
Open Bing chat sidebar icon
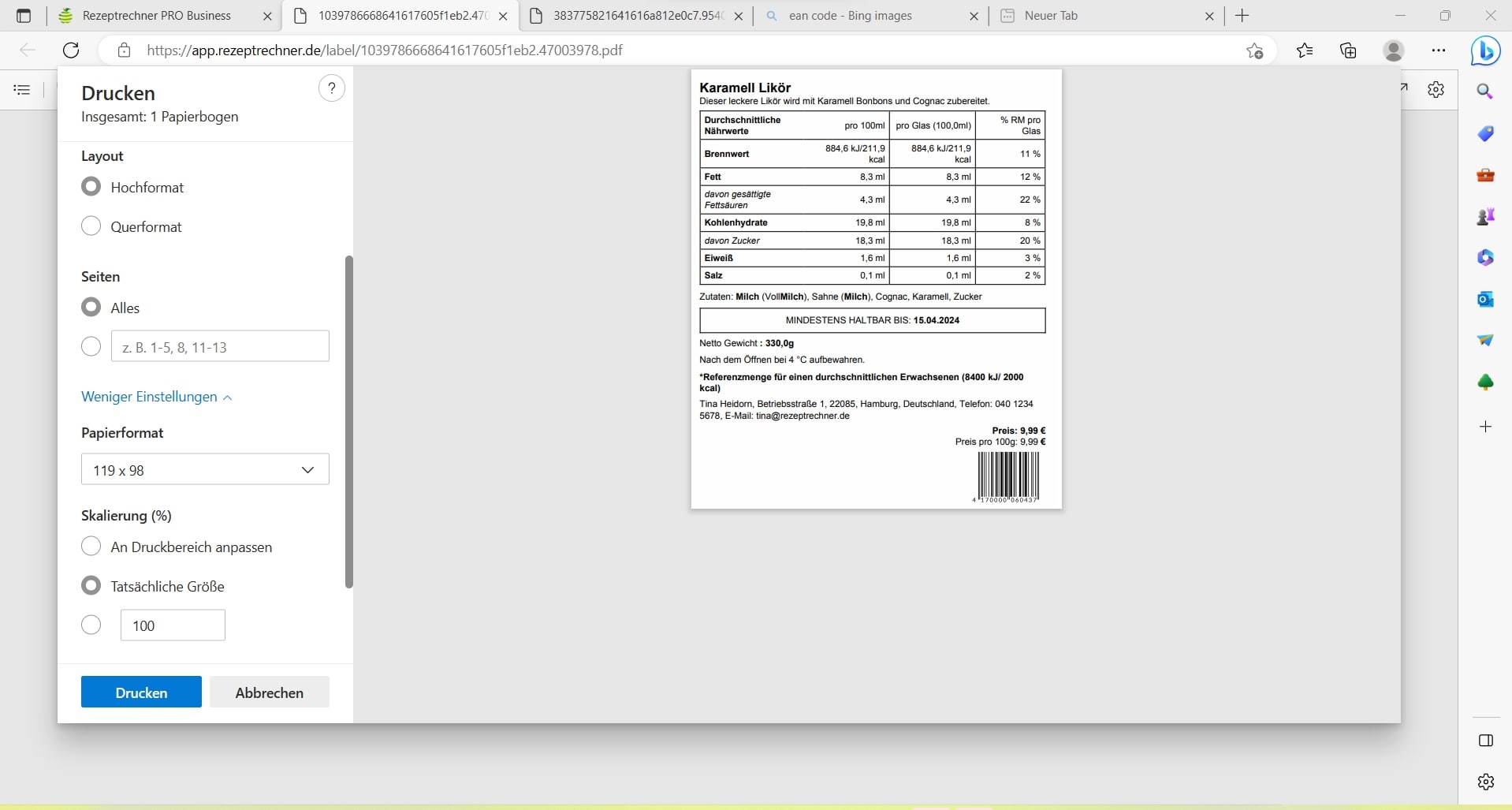click(1485, 51)
